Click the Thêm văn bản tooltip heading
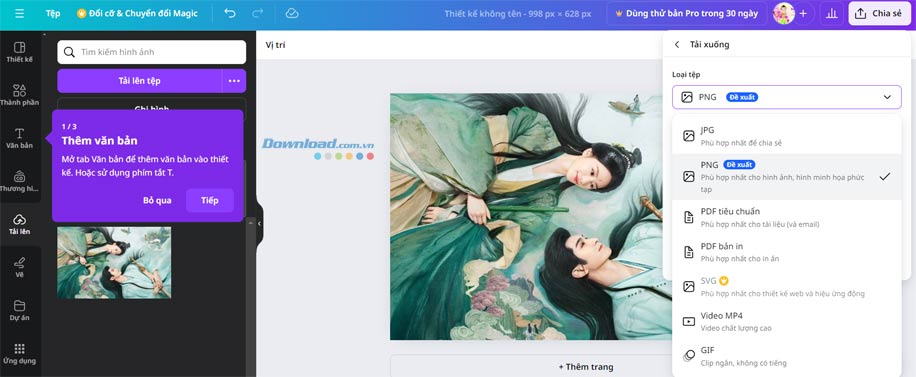 (99, 141)
